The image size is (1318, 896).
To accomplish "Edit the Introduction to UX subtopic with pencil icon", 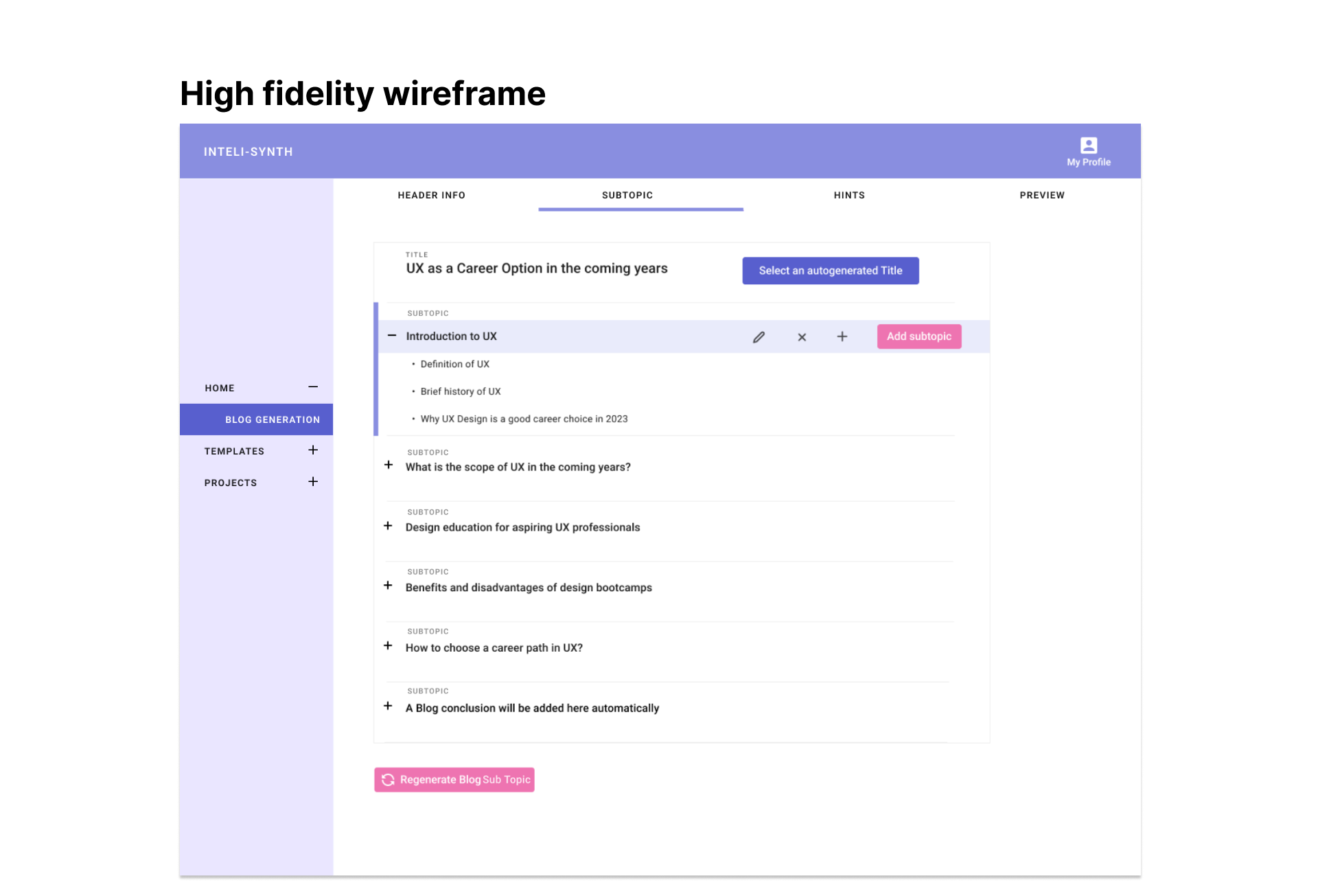I will coord(759,337).
